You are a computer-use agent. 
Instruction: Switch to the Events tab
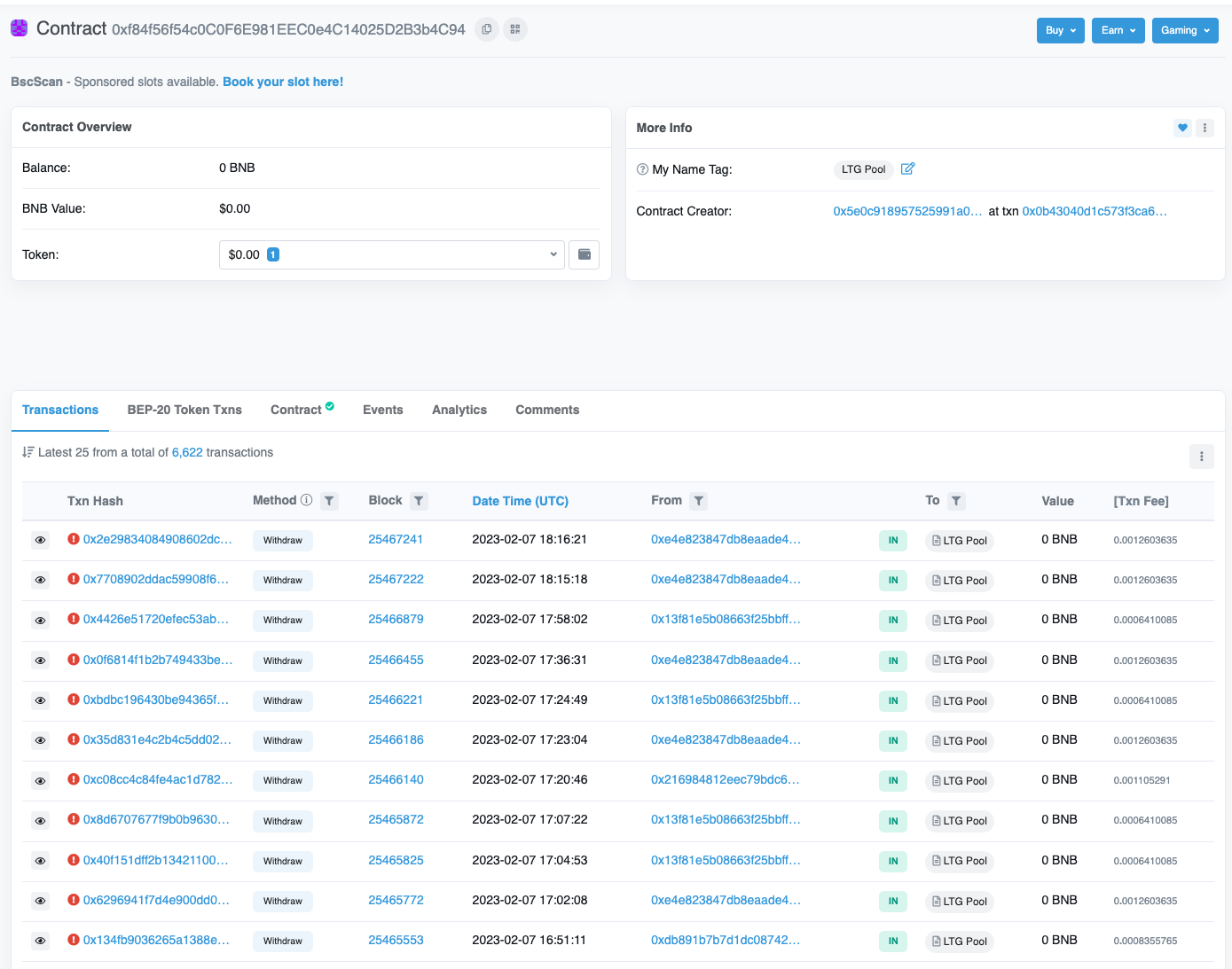click(383, 410)
